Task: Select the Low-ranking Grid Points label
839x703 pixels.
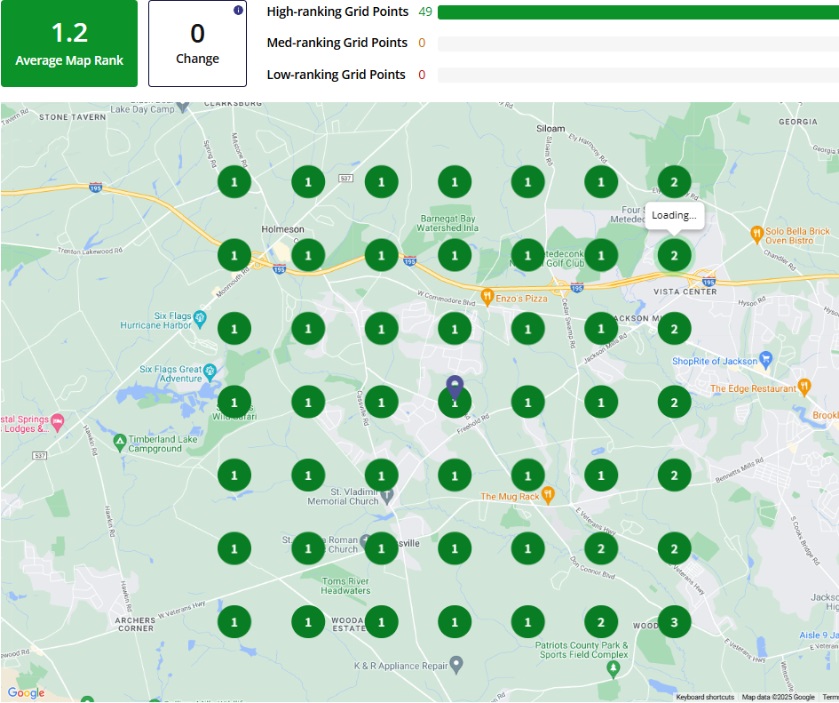Action: [336, 74]
